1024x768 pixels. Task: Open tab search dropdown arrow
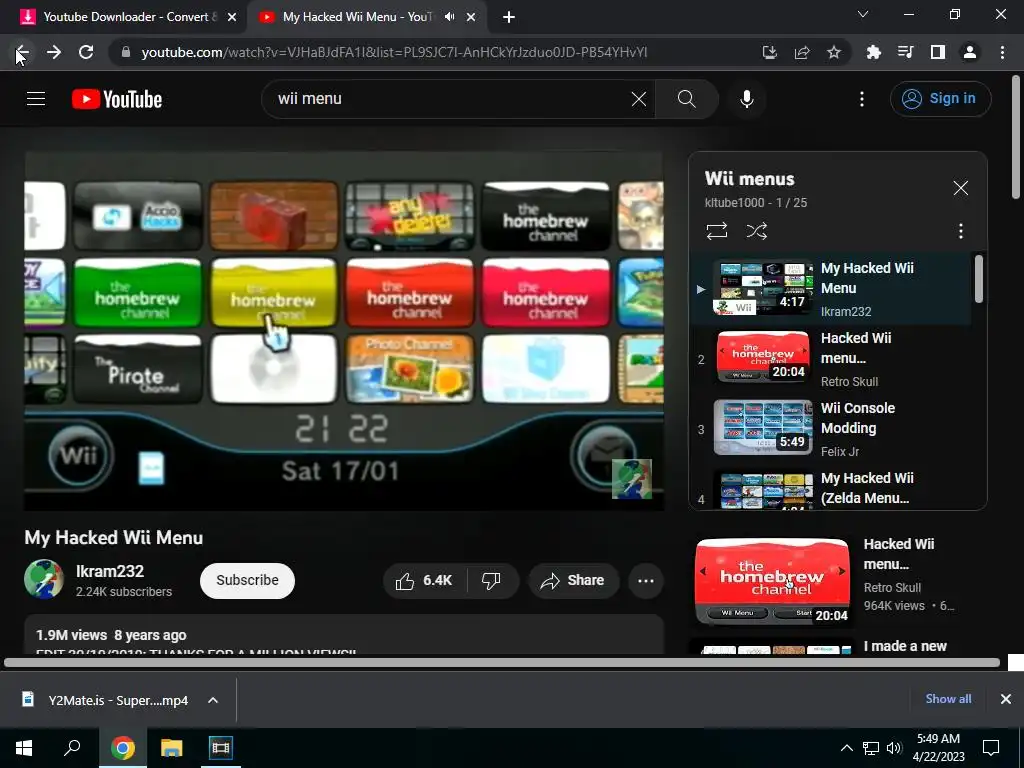(863, 14)
